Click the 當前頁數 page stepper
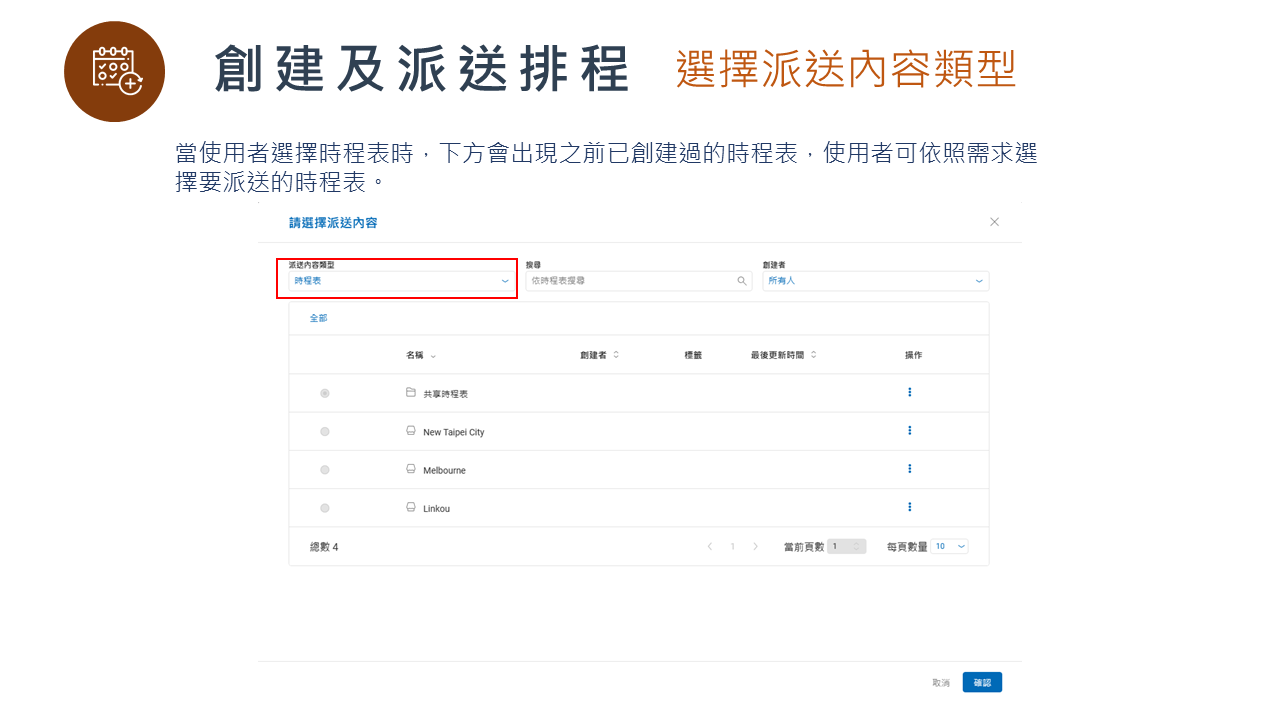 click(846, 546)
